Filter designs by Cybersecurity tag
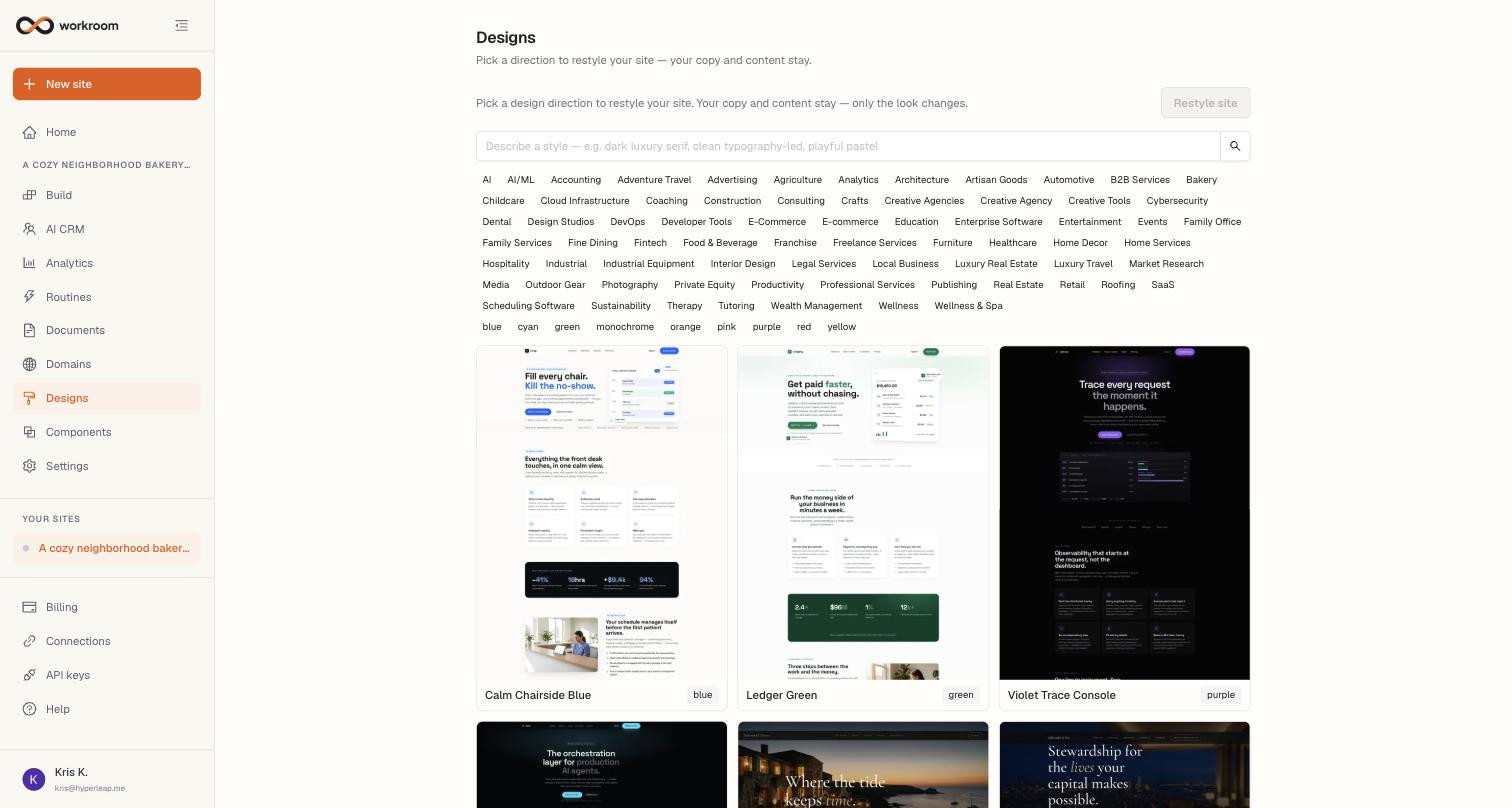Image resolution: width=1512 pixels, height=808 pixels. pos(1177,201)
